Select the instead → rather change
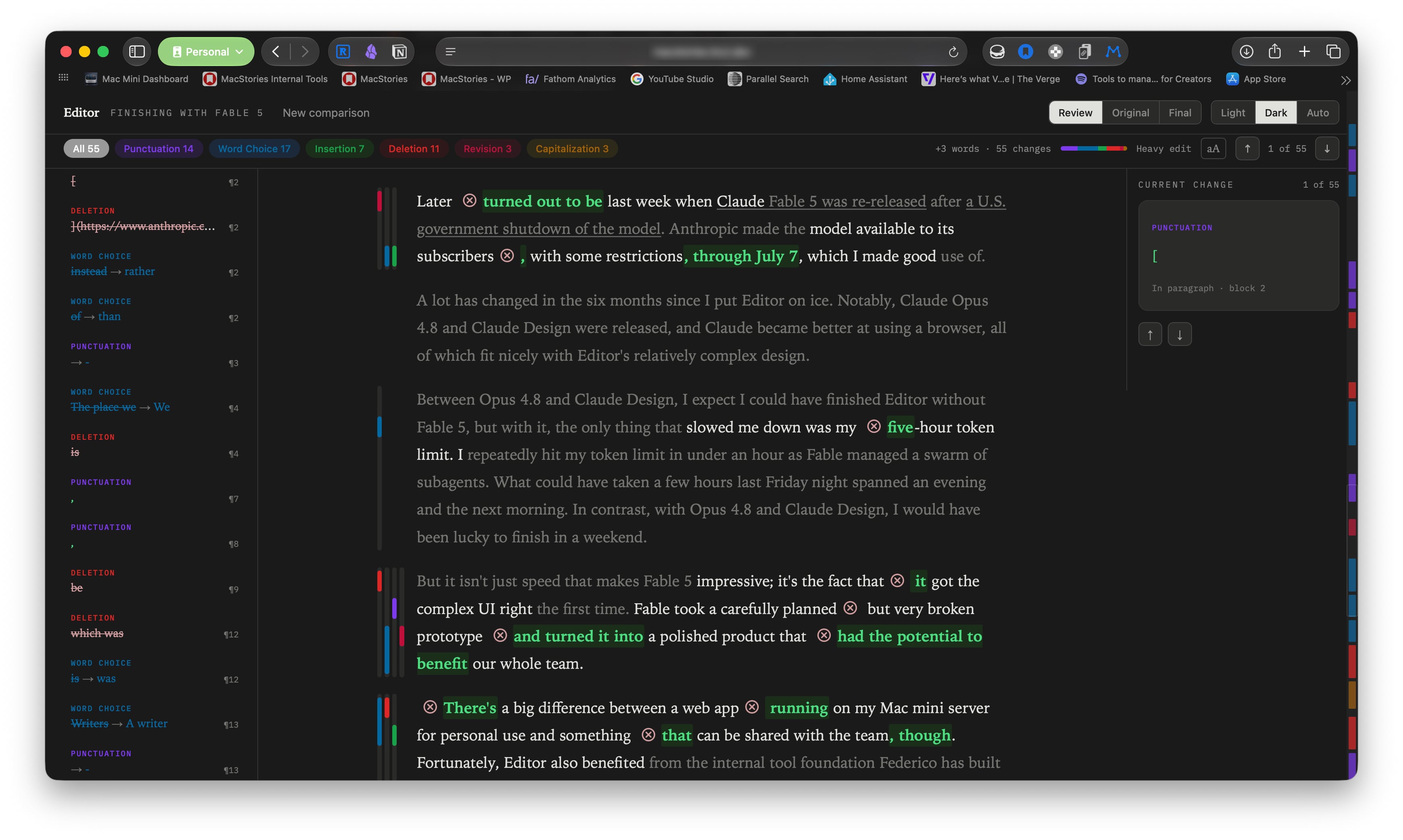Image resolution: width=1403 pixels, height=840 pixels. [154, 265]
